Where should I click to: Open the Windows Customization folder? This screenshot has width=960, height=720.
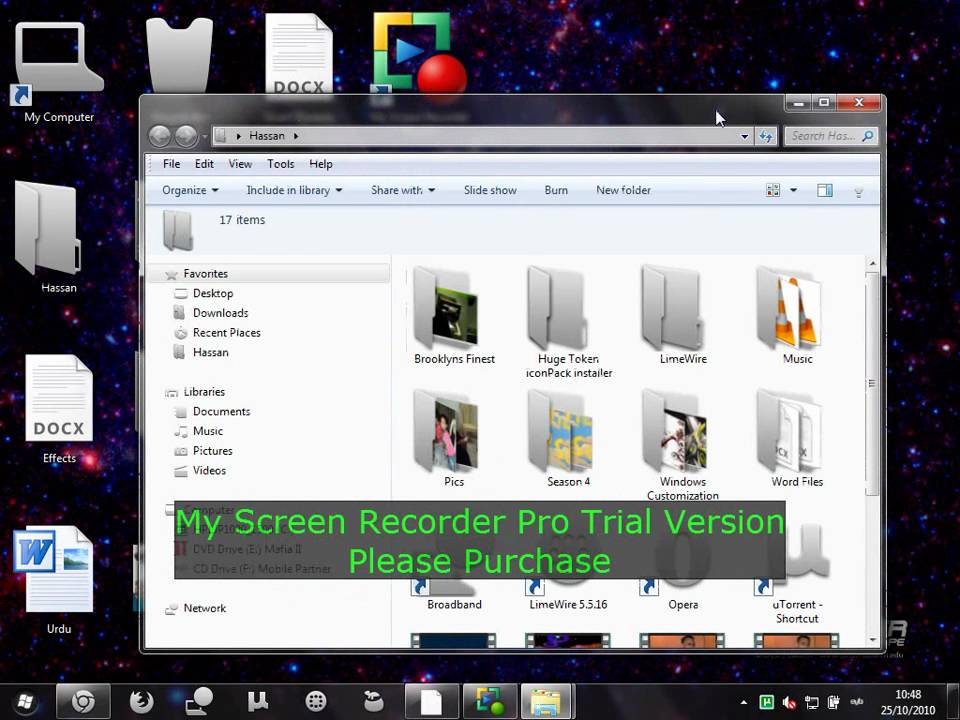683,445
